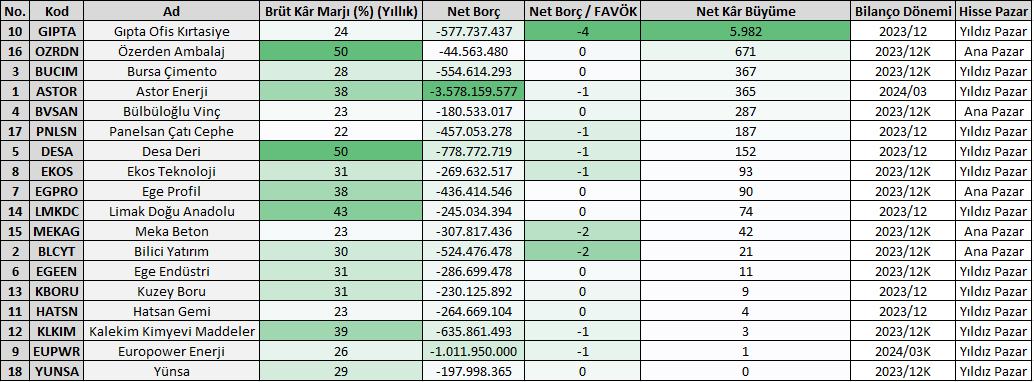This screenshot has width=1034, height=382.
Task: Select the Net Kâr Büyüme header cell
Action: 745,11
